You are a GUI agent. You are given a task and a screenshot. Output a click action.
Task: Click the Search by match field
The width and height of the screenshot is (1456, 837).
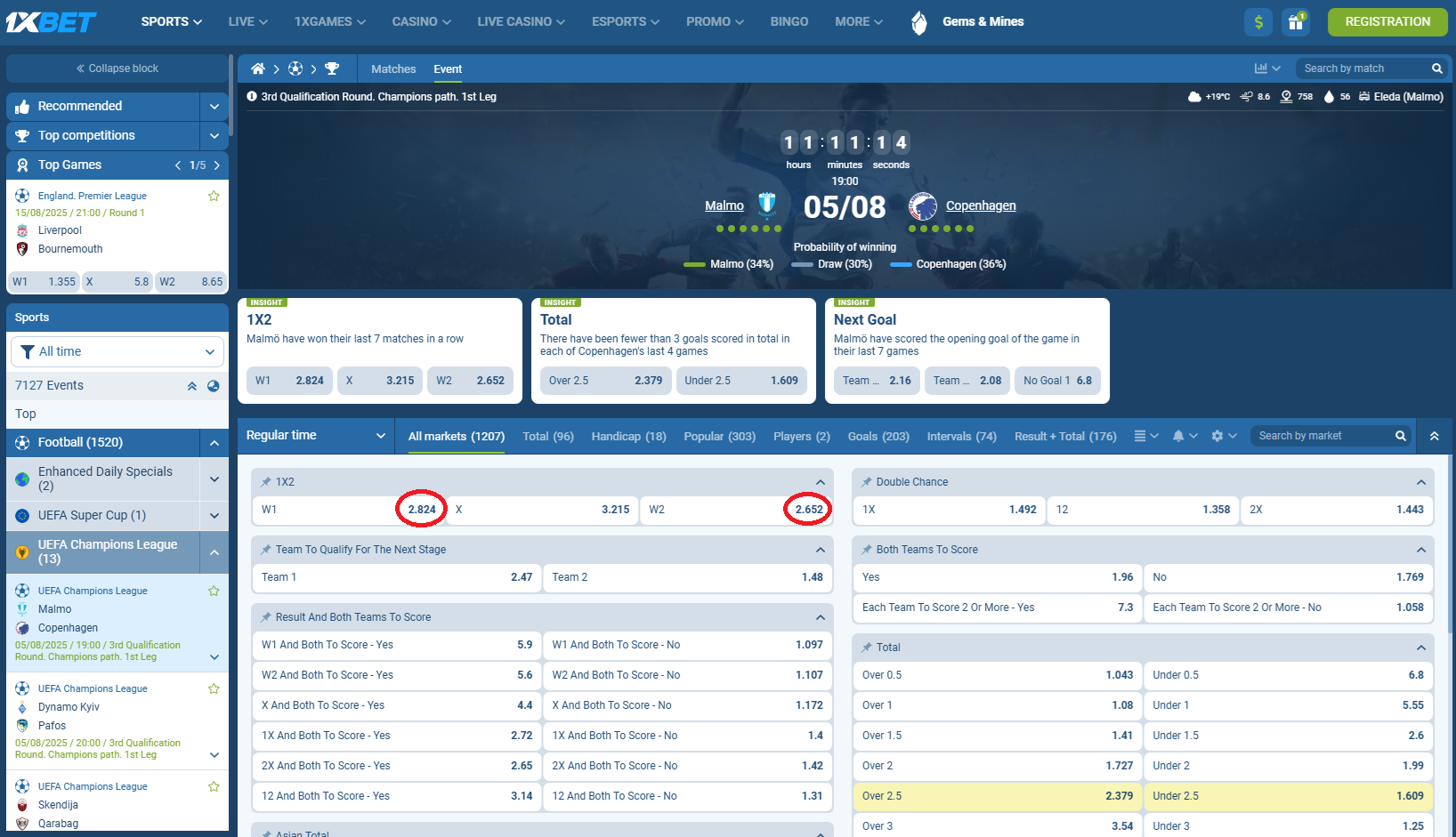pyautogui.click(x=1363, y=68)
